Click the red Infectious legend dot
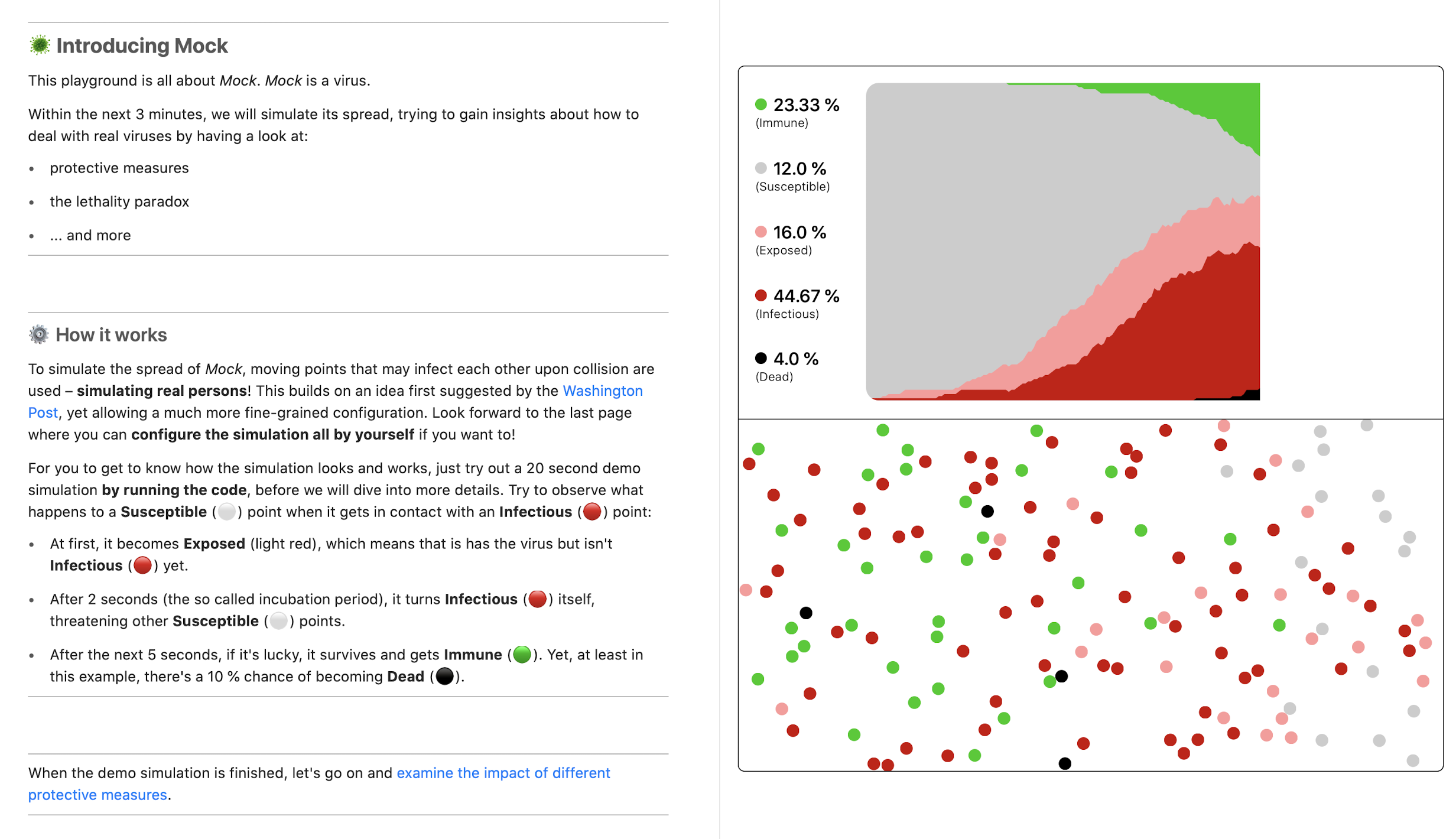Viewport: 1456px width, 839px height. coord(761,295)
